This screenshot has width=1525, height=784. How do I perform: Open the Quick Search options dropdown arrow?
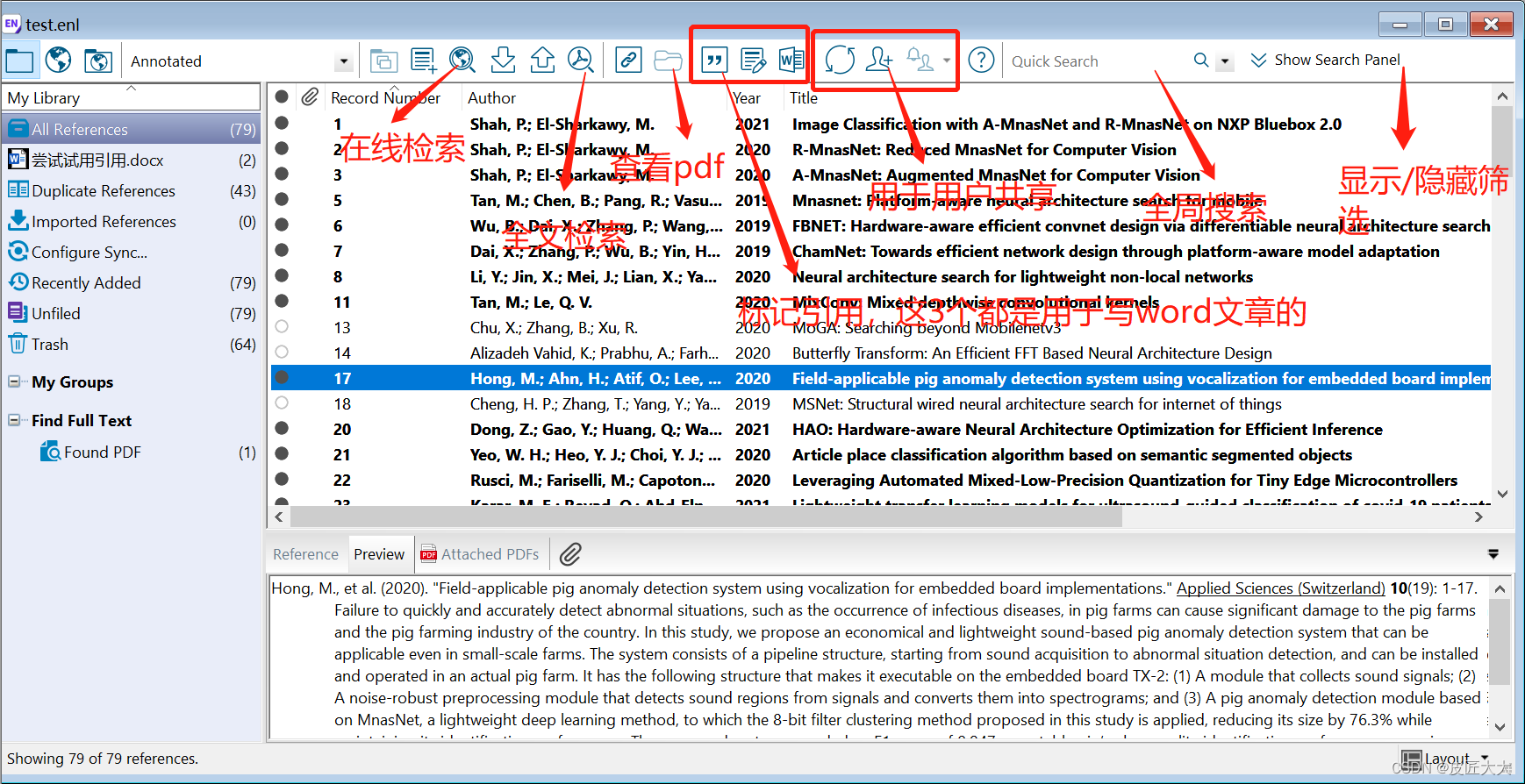[x=1226, y=61]
